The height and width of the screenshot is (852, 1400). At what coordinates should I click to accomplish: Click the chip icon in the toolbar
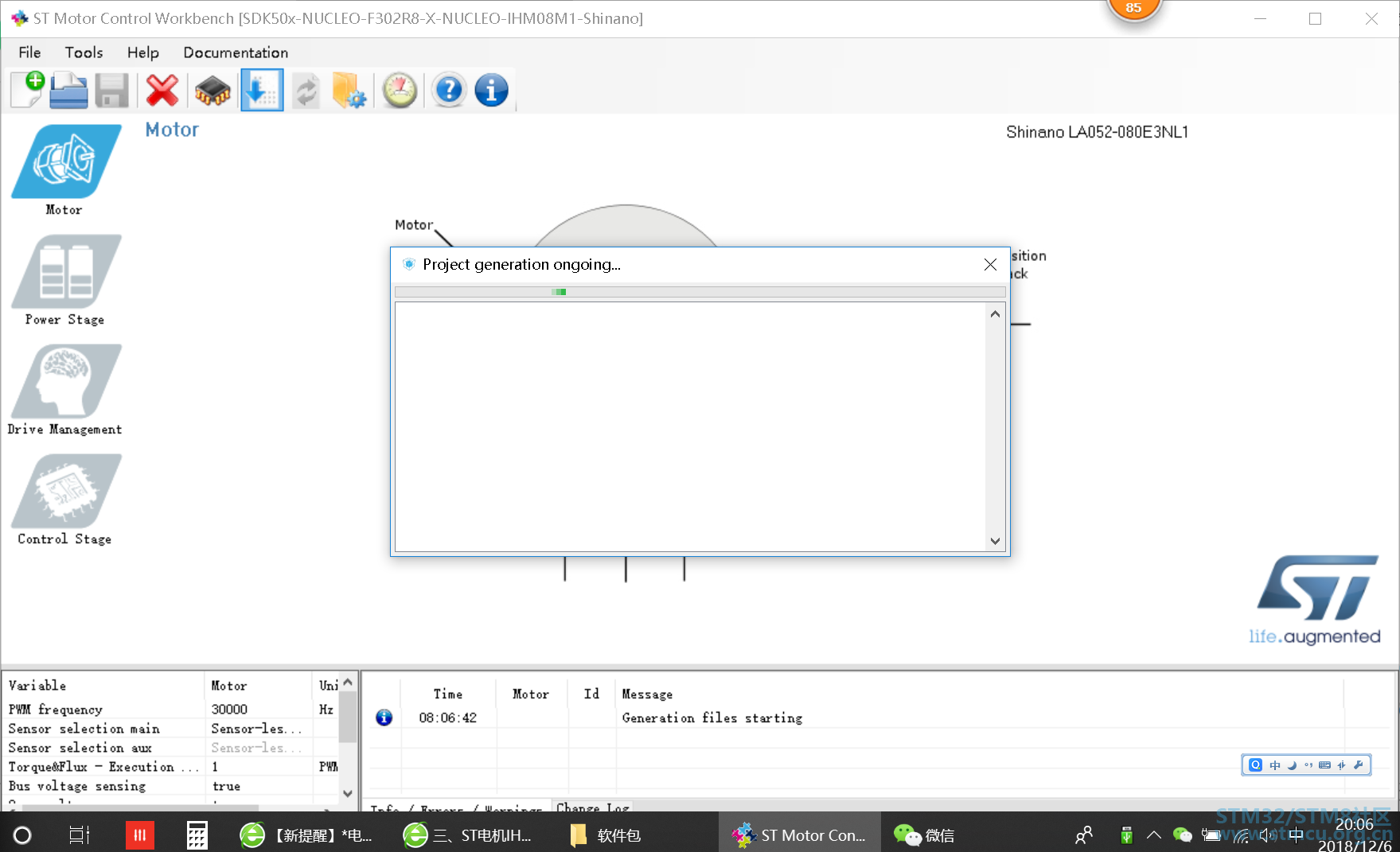tap(213, 90)
